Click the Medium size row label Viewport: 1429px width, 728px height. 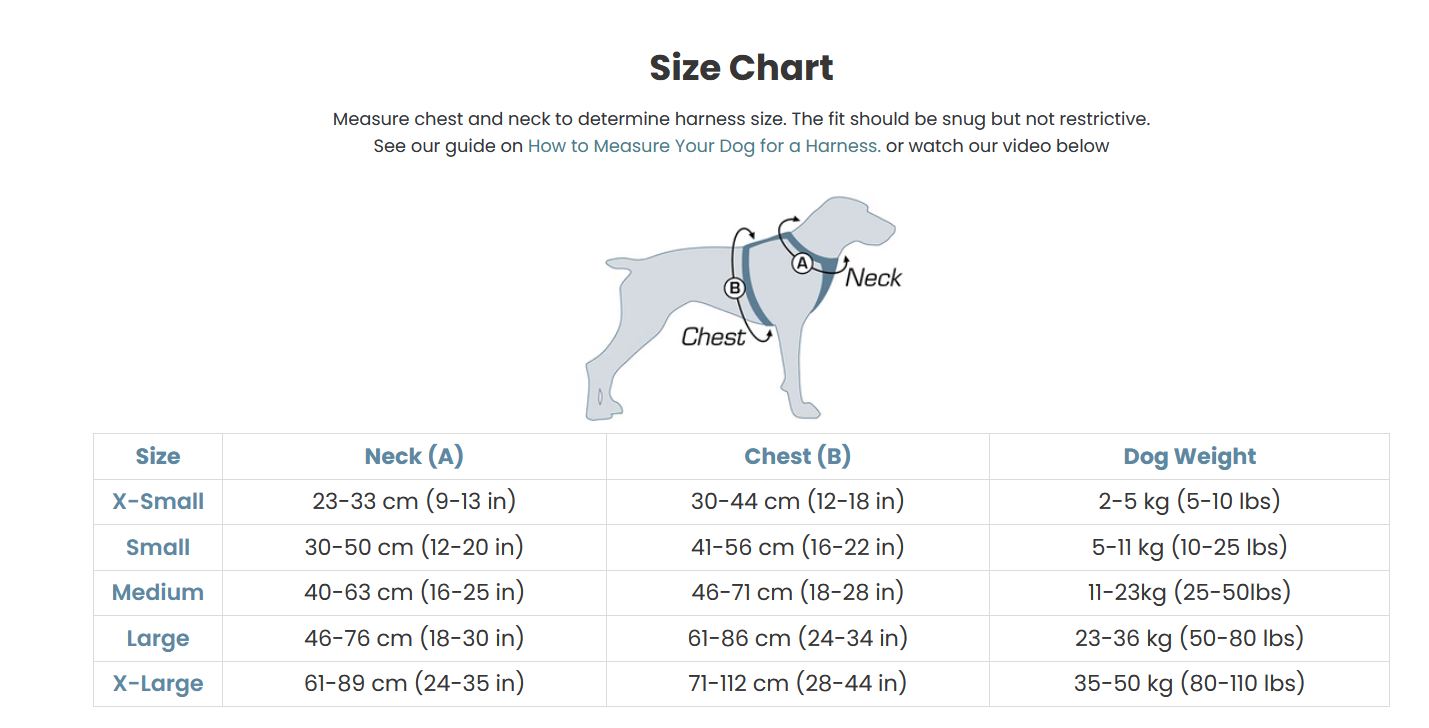pos(158,593)
